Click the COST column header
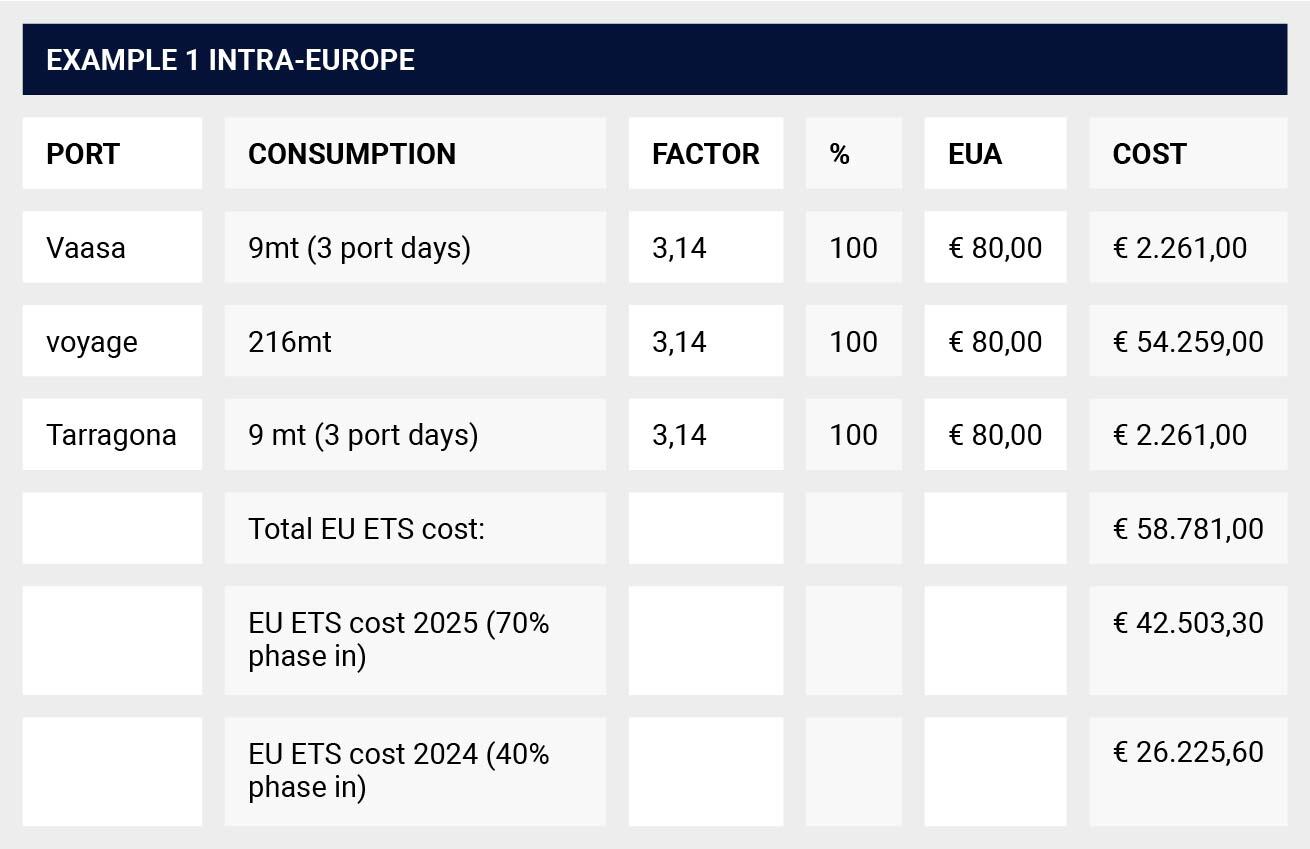This screenshot has width=1310, height=849. coord(1188,153)
